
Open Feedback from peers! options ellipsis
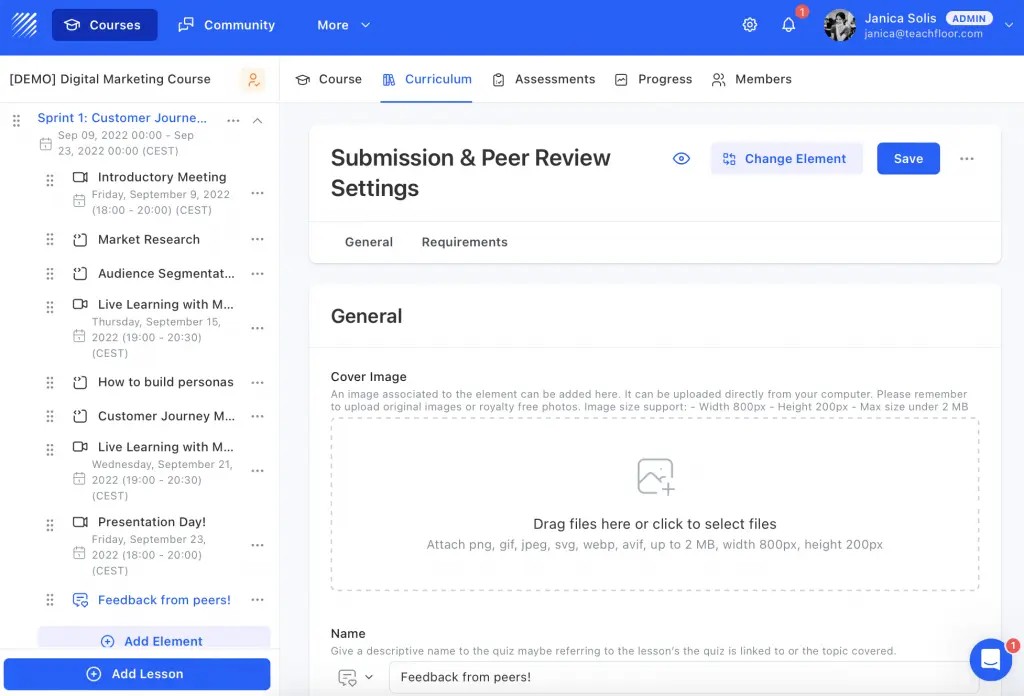[x=257, y=600]
